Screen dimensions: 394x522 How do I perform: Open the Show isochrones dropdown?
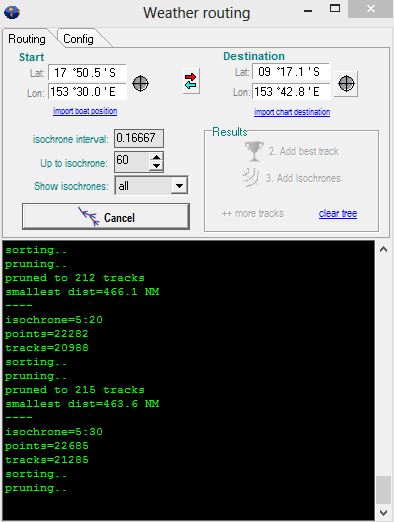tap(179, 186)
